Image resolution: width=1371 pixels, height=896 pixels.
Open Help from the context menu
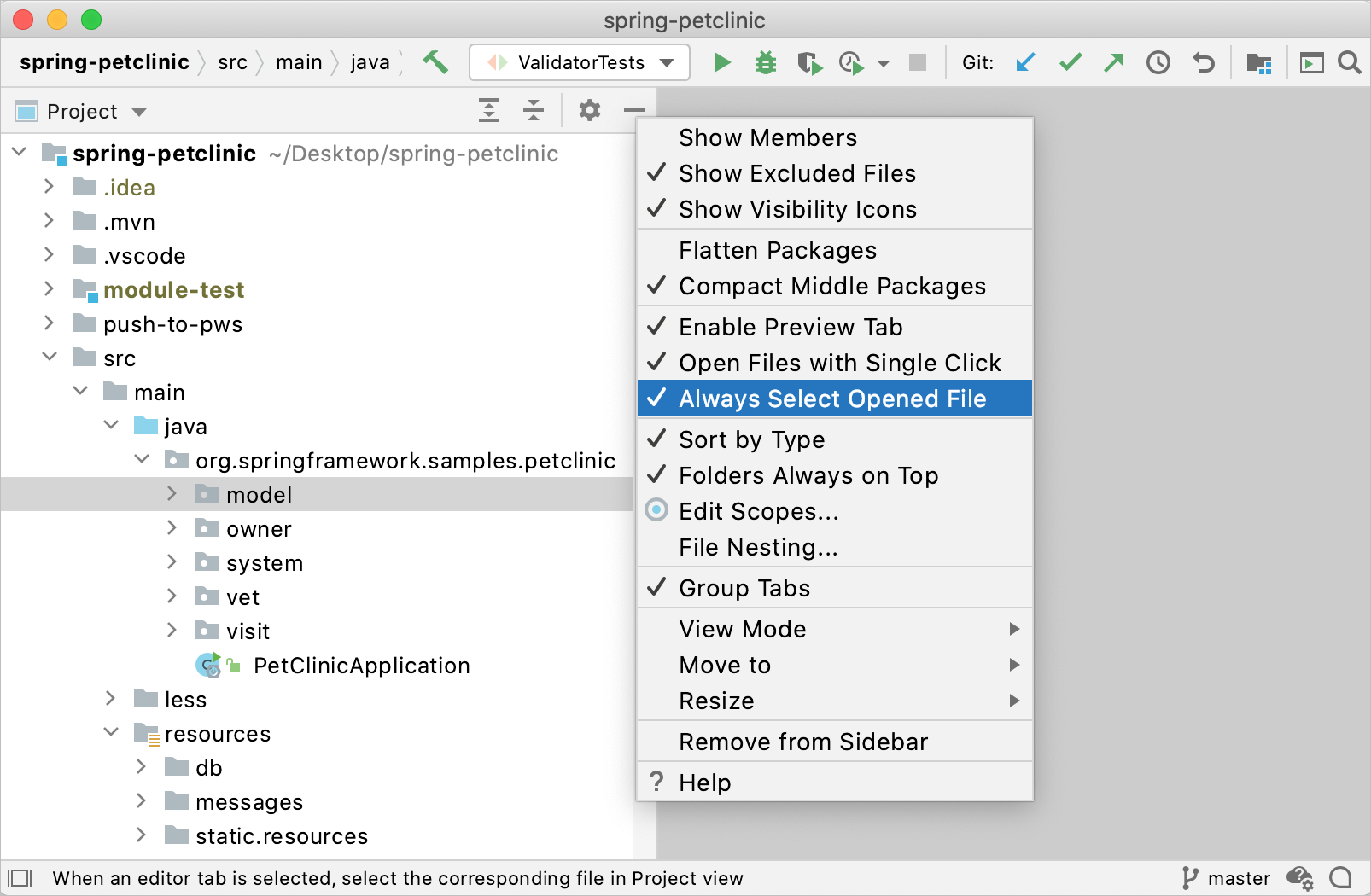point(835,783)
